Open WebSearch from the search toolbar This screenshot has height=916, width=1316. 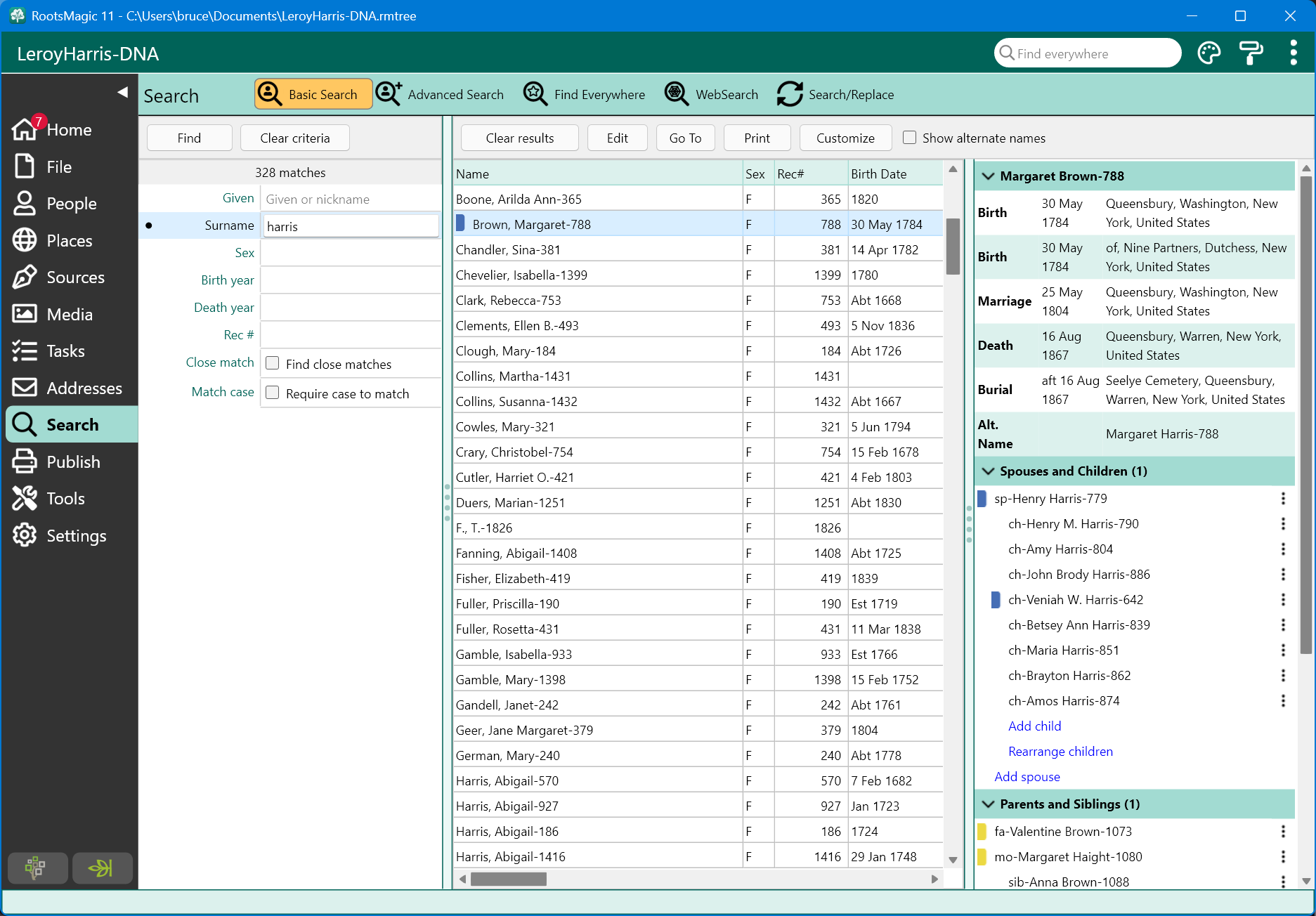[x=711, y=94]
